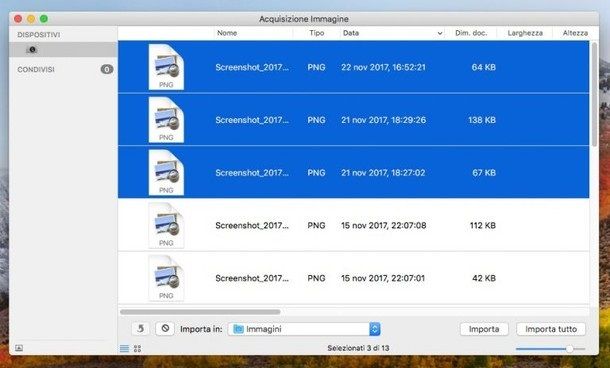Image resolution: width=610 pixels, height=368 pixels.
Task: Sort by the Data column header
Action: tap(351, 33)
